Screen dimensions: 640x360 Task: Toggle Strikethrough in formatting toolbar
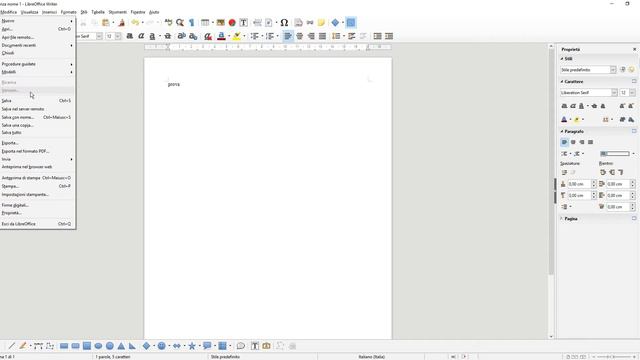[167, 36]
